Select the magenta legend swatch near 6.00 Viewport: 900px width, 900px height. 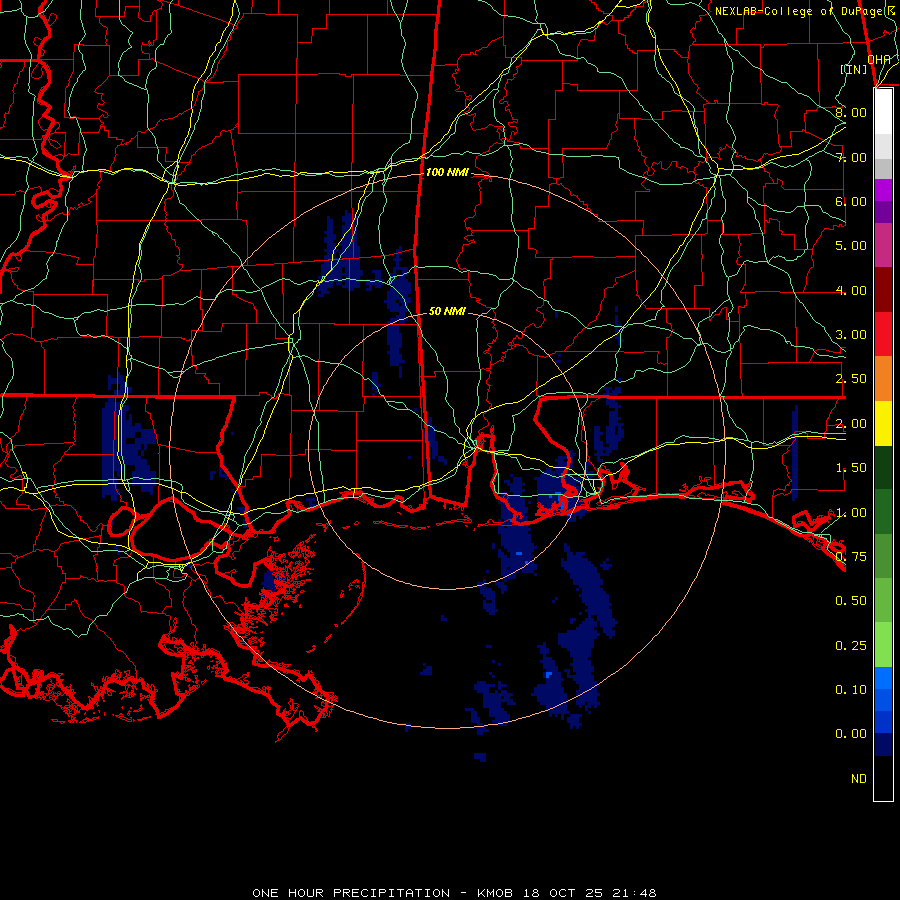tap(883, 190)
